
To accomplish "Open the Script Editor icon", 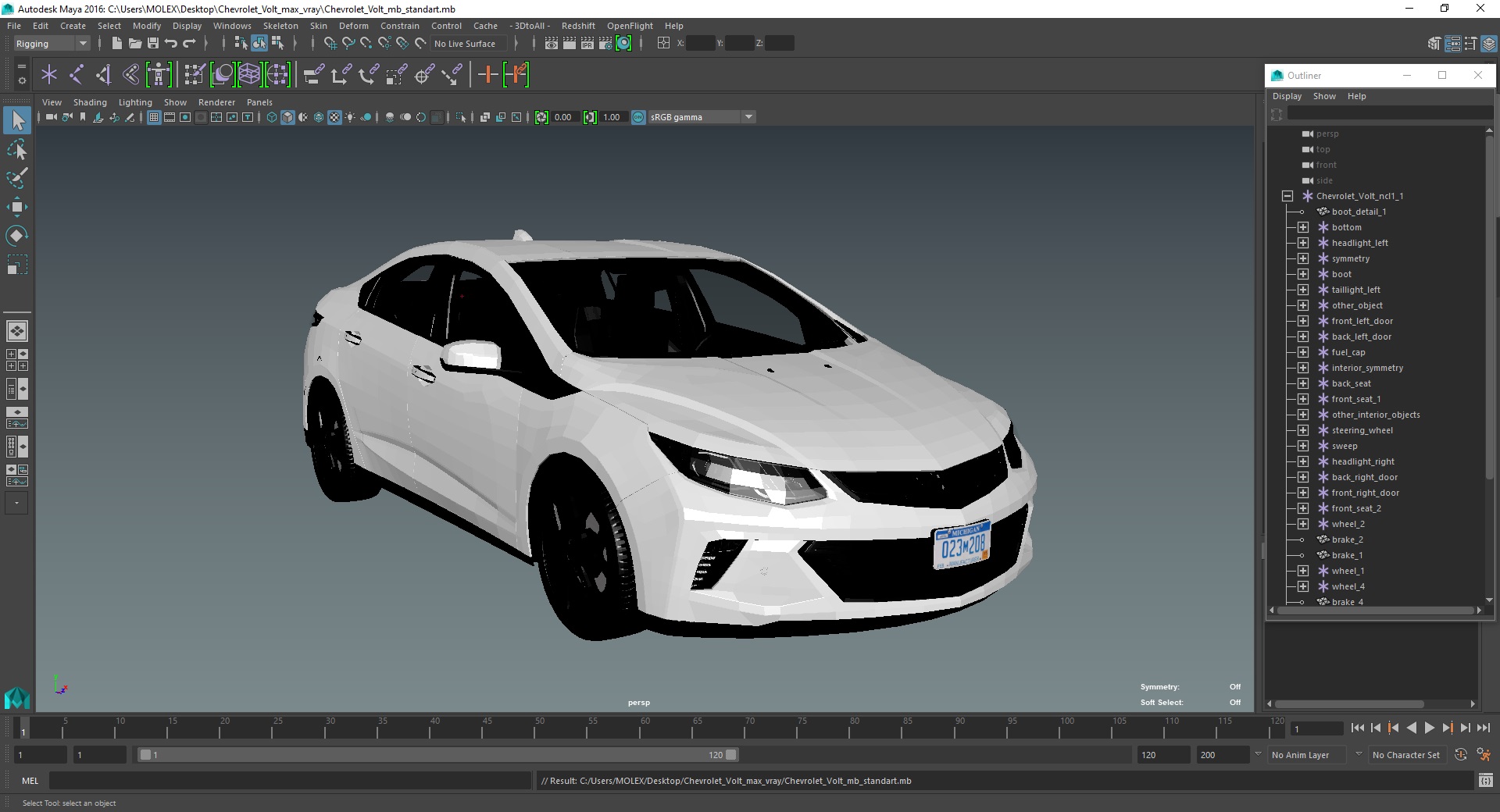I will pyautogui.click(x=1486, y=780).
